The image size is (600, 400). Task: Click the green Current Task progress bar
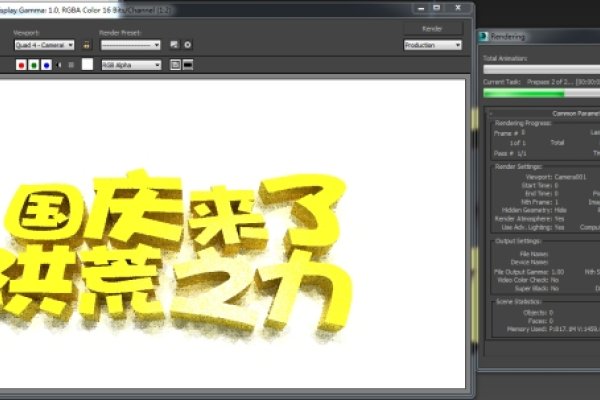[x=541, y=93]
